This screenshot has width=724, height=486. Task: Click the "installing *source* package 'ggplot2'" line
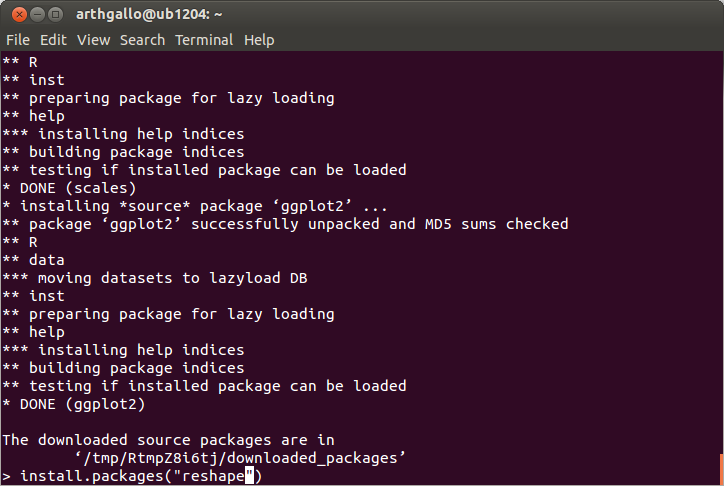194,206
